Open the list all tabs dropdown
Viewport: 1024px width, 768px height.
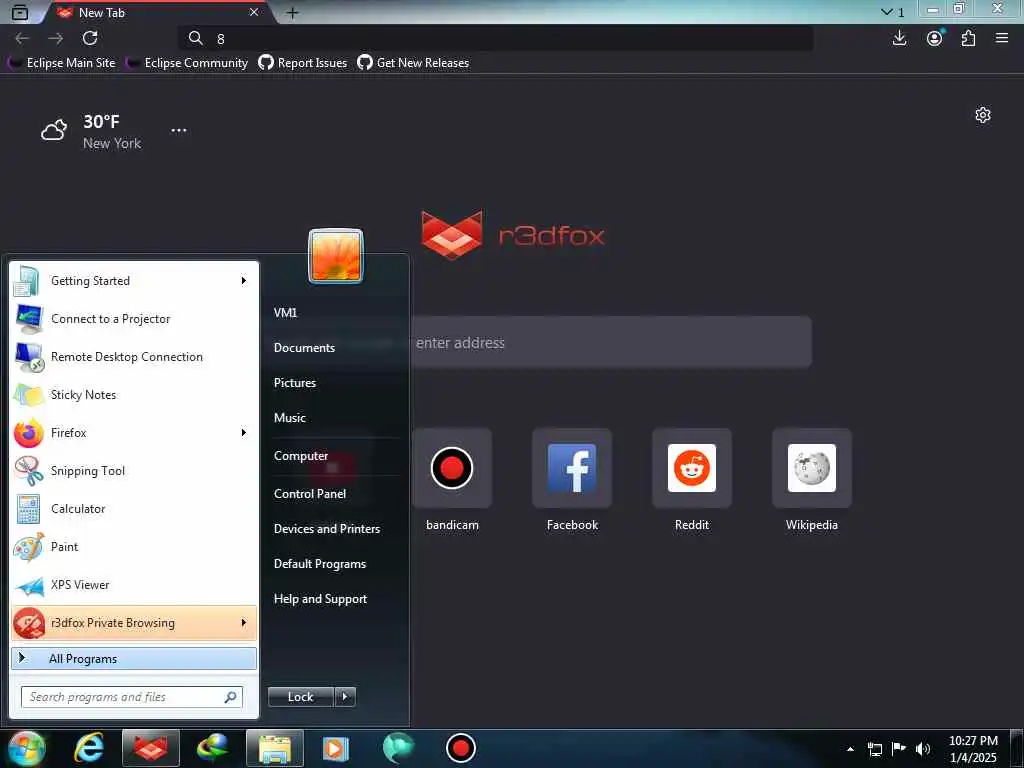[893, 12]
